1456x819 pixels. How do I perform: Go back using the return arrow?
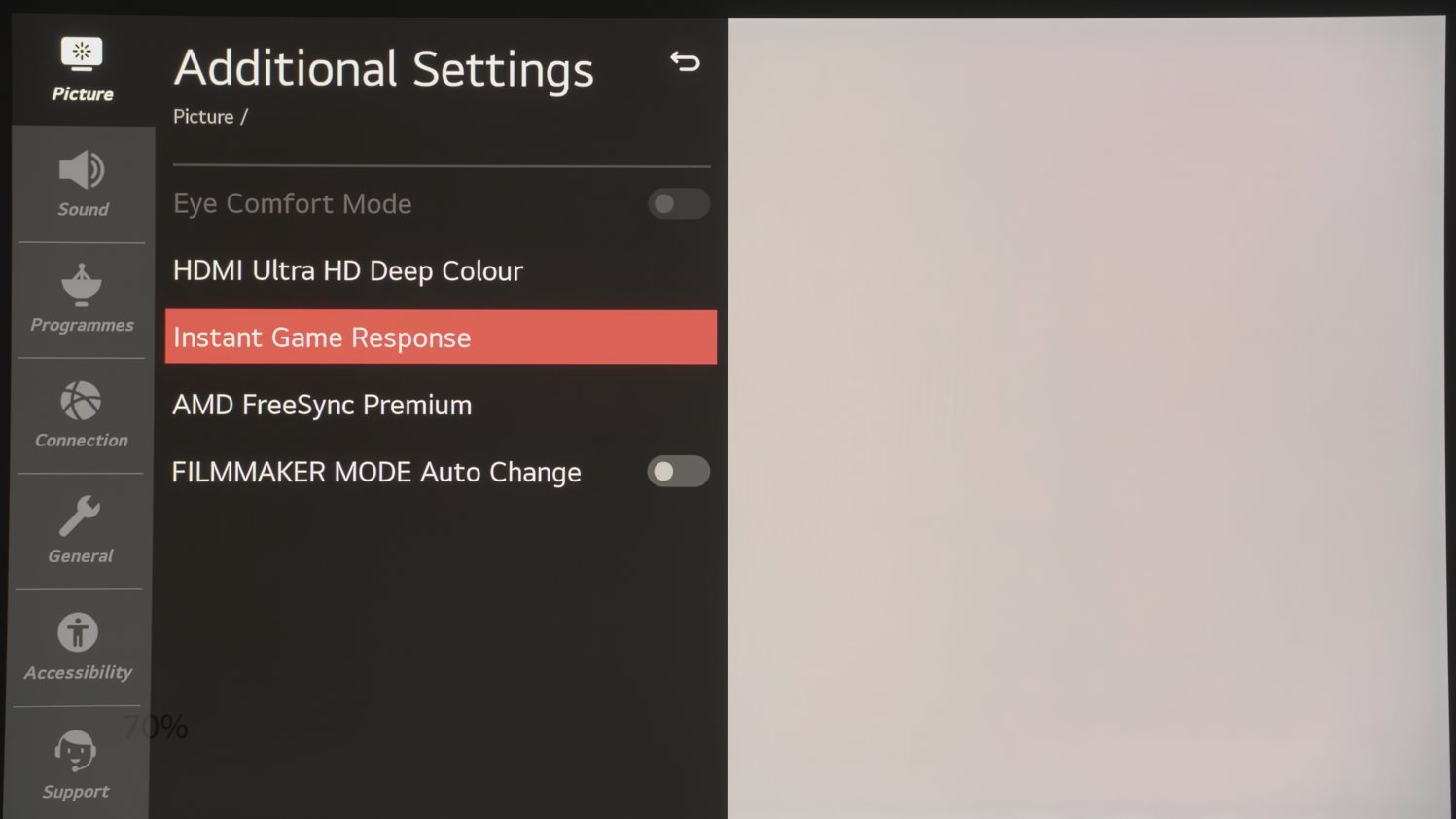pos(685,62)
